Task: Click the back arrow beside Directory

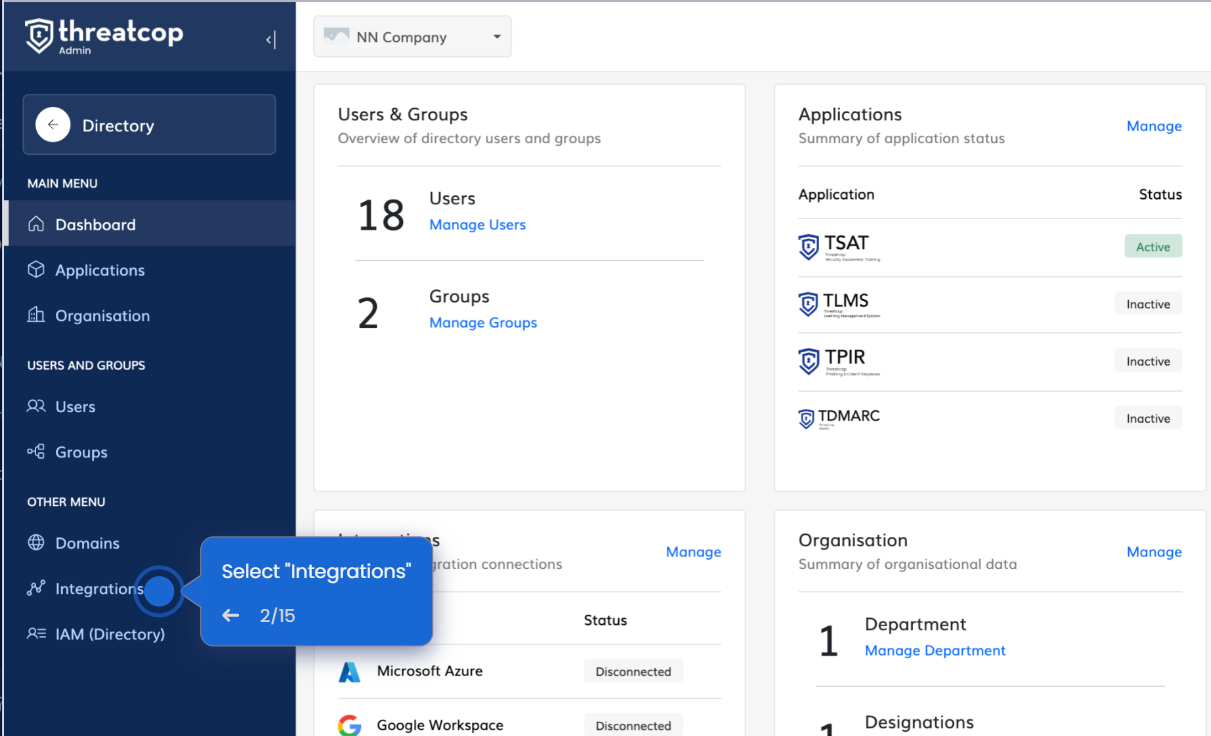Action: 53,125
